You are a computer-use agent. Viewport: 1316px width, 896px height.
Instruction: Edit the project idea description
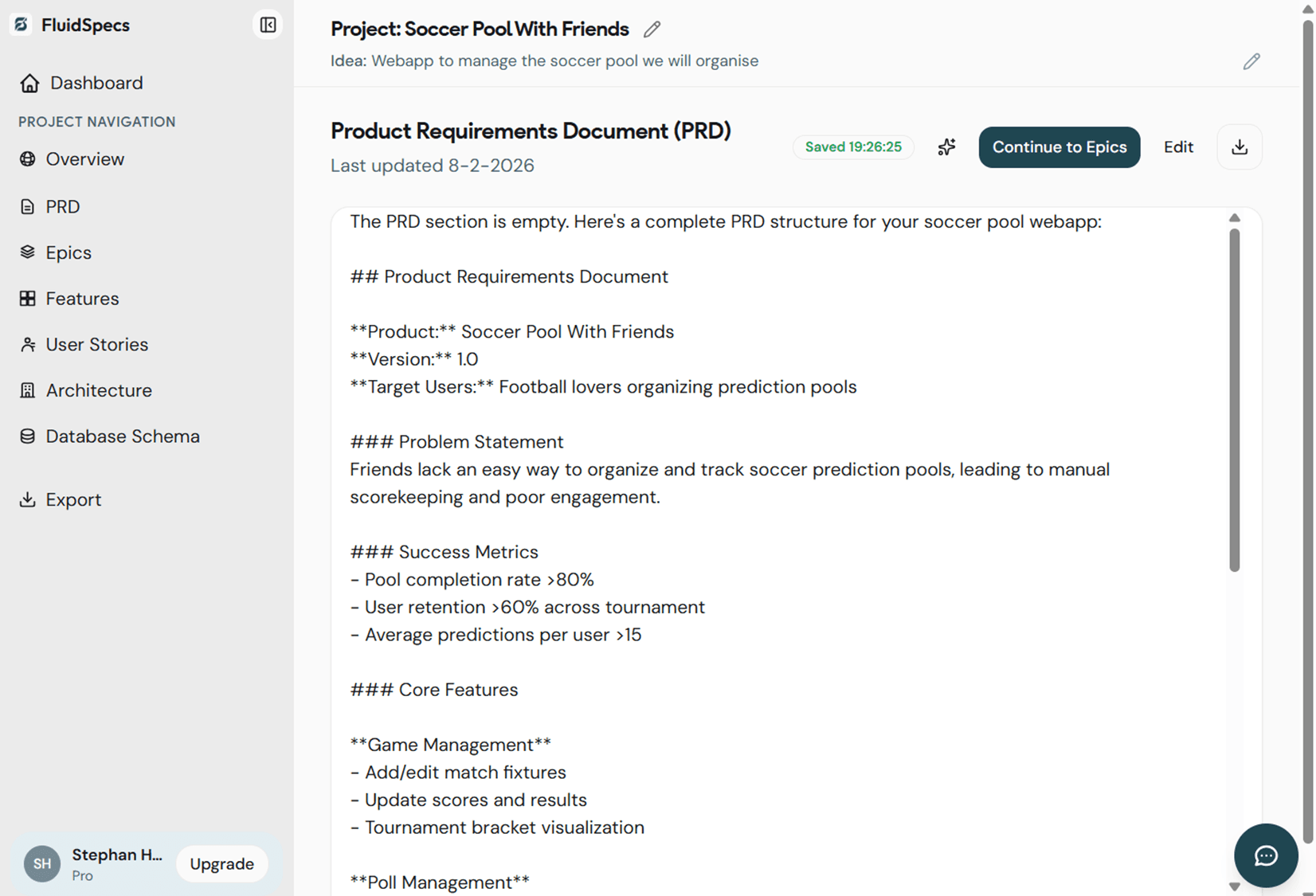point(1251,61)
